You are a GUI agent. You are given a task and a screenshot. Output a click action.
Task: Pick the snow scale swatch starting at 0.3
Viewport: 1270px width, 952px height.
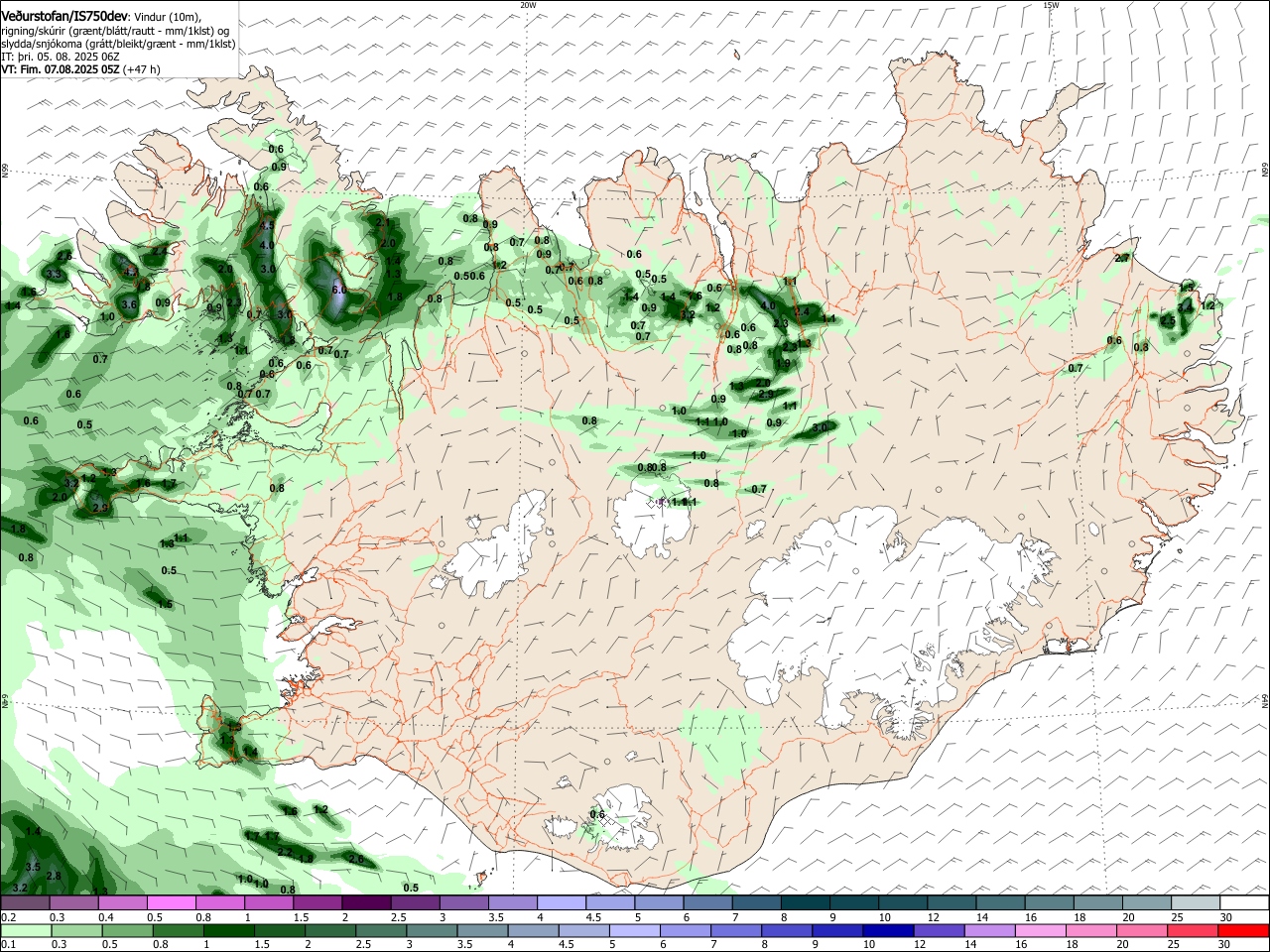pyautogui.click(x=73, y=903)
